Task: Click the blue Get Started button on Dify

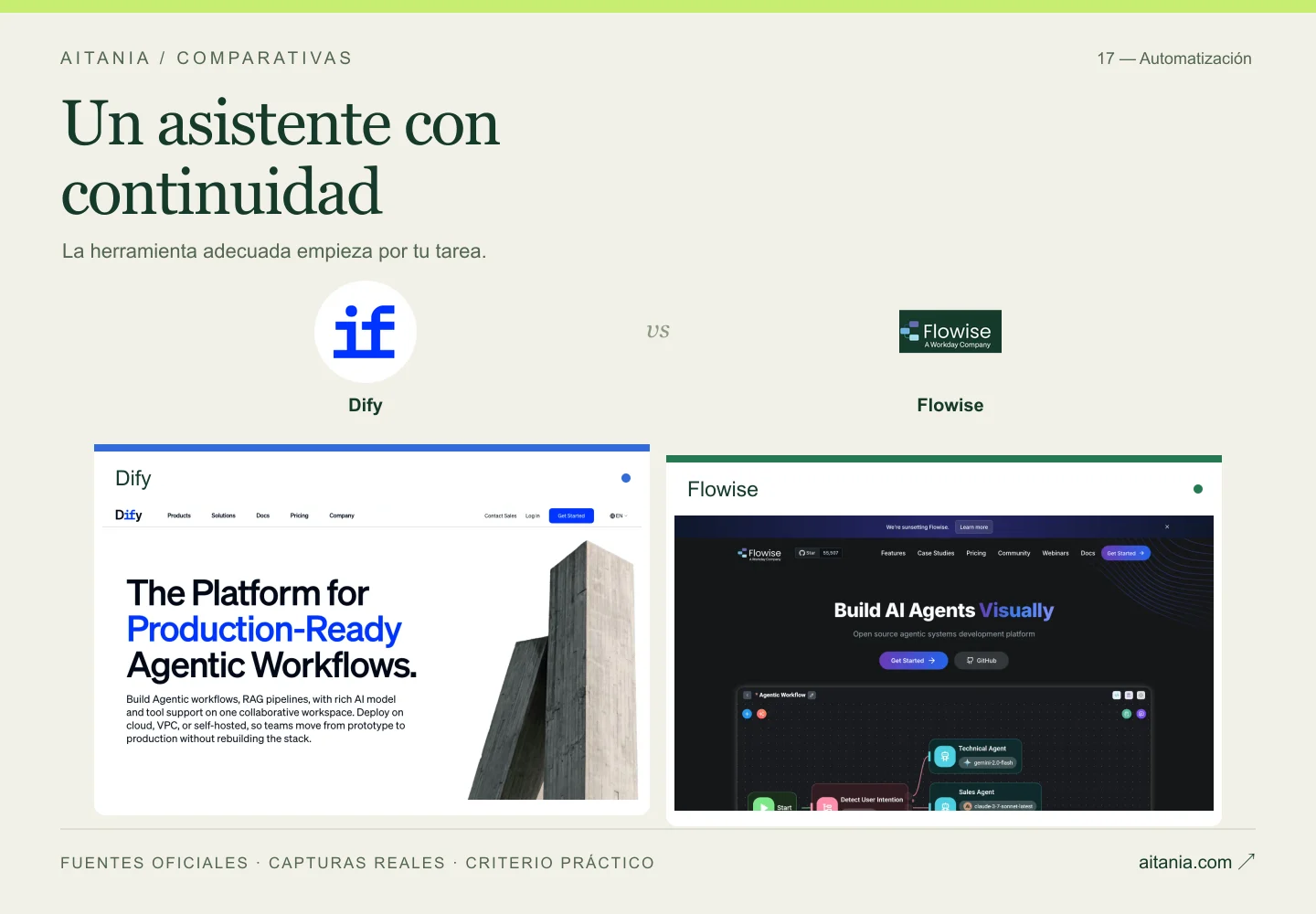Action: [x=571, y=515]
